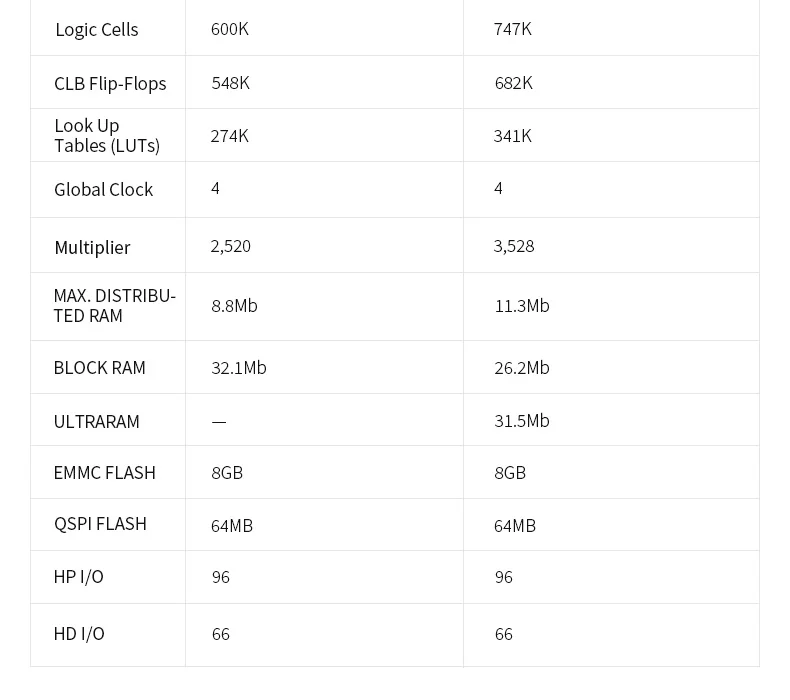Select the 682K flip-flops value
This screenshot has width=790, height=700.
coord(514,83)
